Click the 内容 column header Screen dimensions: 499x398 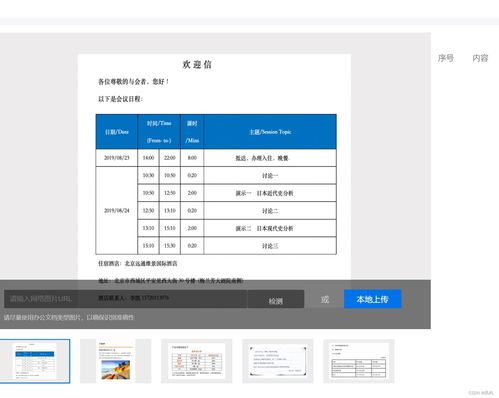click(x=480, y=58)
